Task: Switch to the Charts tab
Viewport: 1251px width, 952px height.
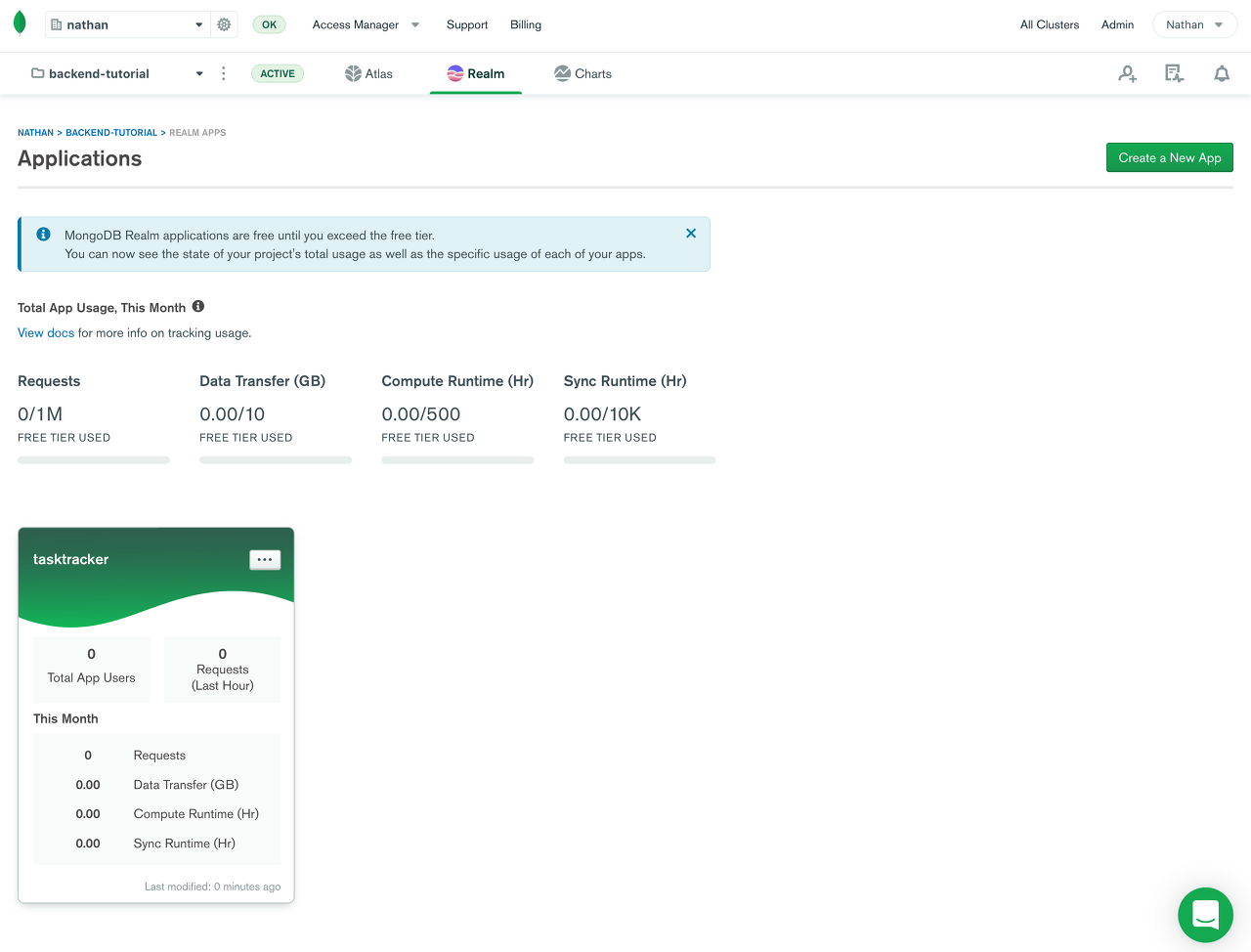Action: pyautogui.click(x=582, y=73)
